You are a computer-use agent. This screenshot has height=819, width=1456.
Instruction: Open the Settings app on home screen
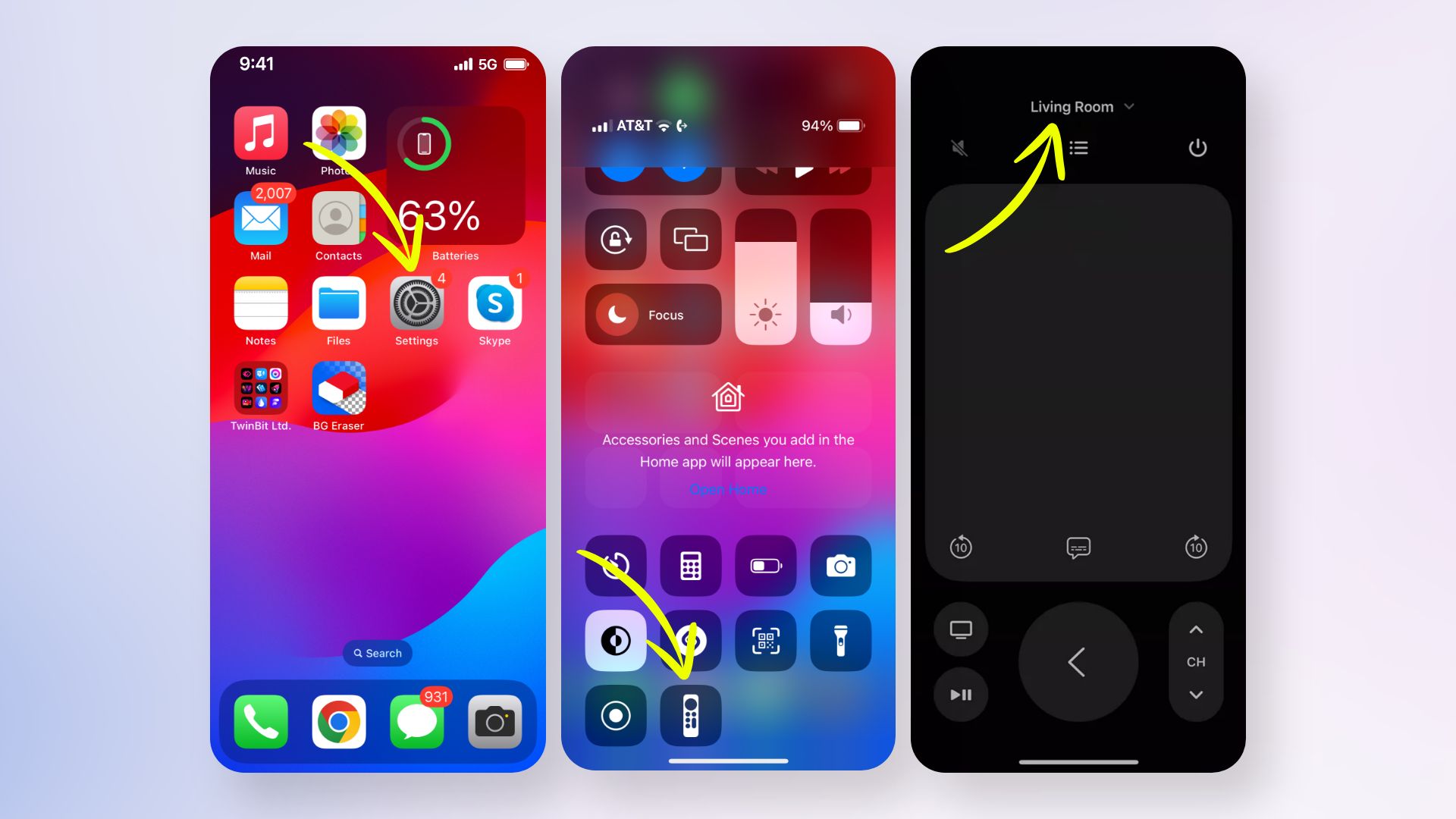[416, 305]
